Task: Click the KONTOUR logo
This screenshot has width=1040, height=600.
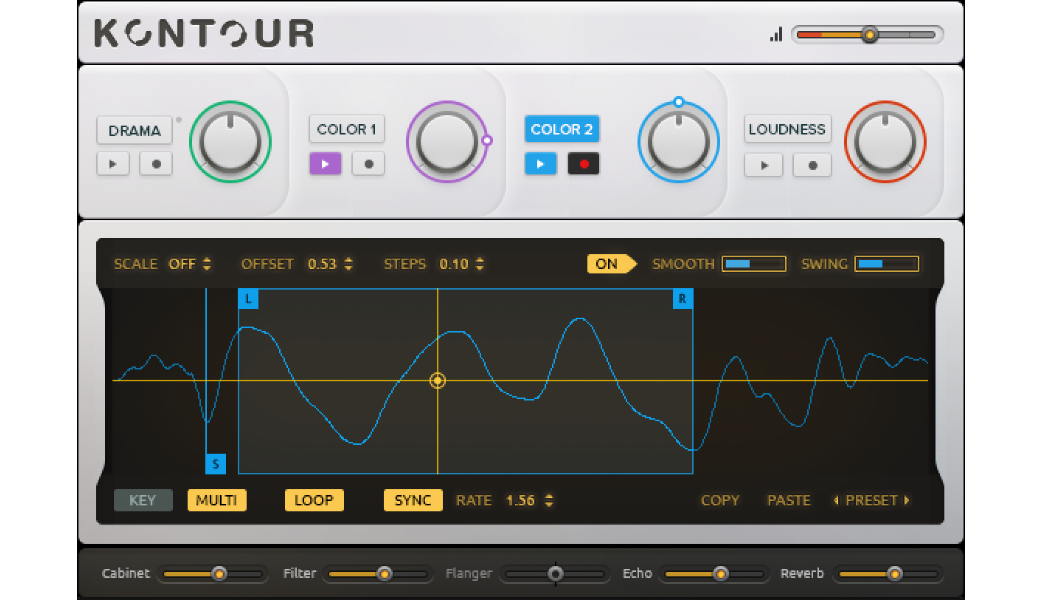Action: point(204,33)
